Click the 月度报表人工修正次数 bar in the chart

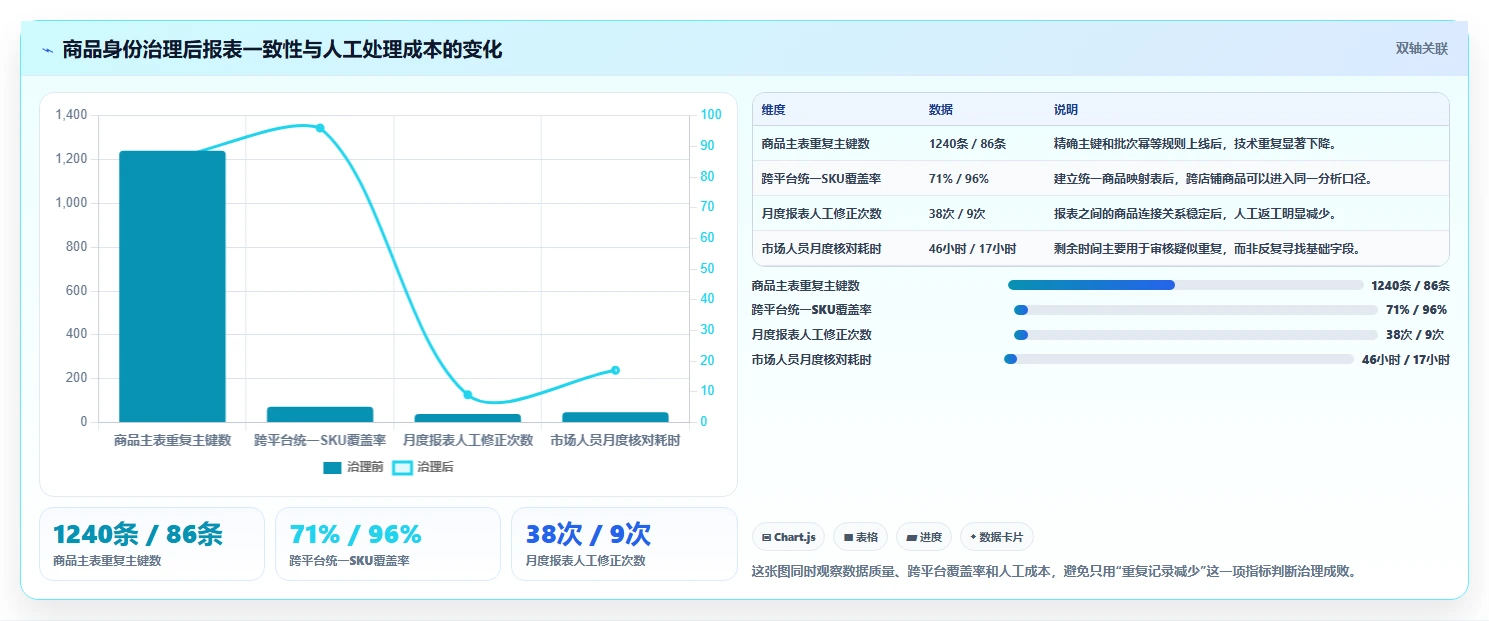click(468, 418)
